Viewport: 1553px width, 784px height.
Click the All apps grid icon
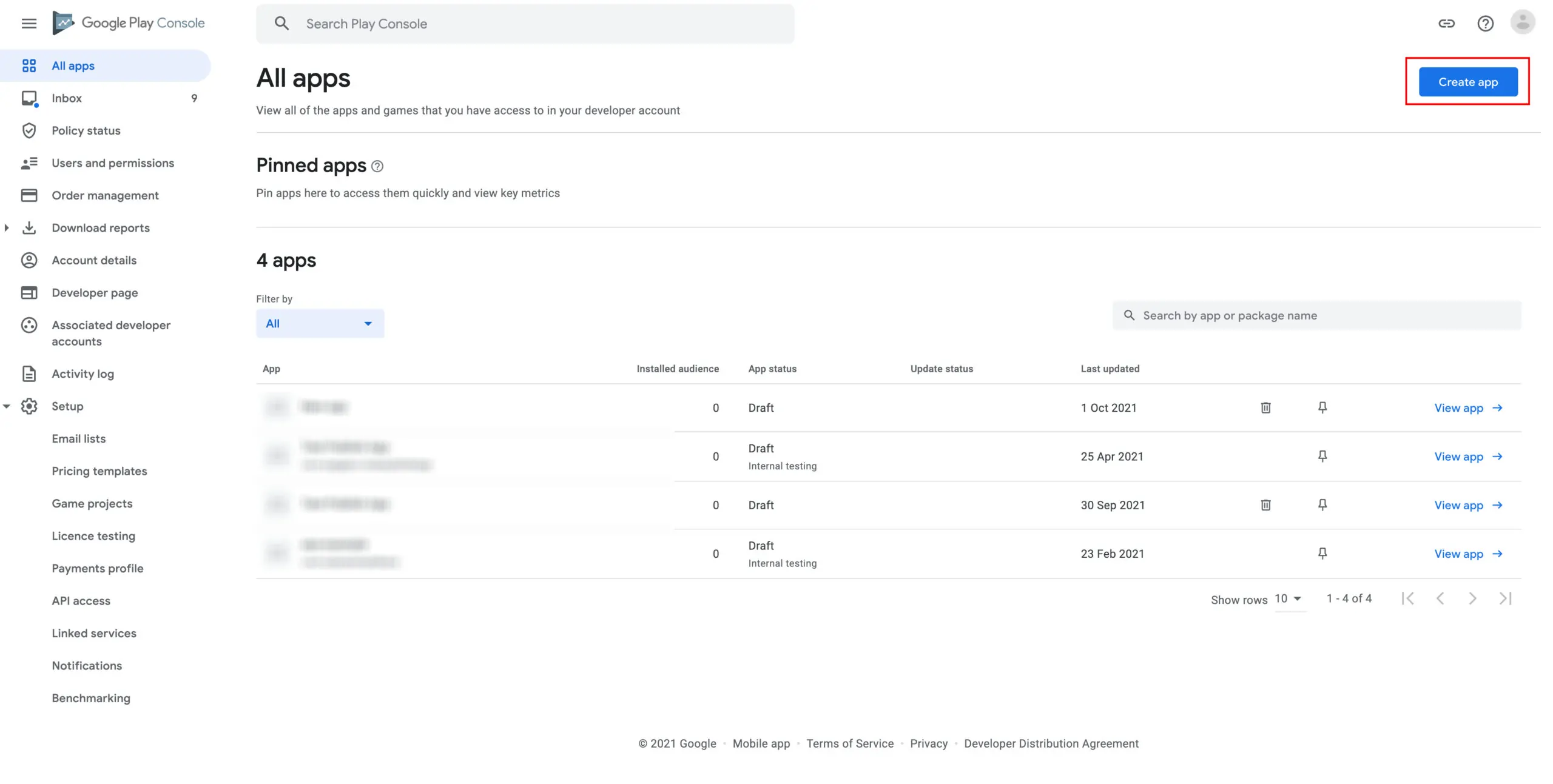pyautogui.click(x=29, y=65)
